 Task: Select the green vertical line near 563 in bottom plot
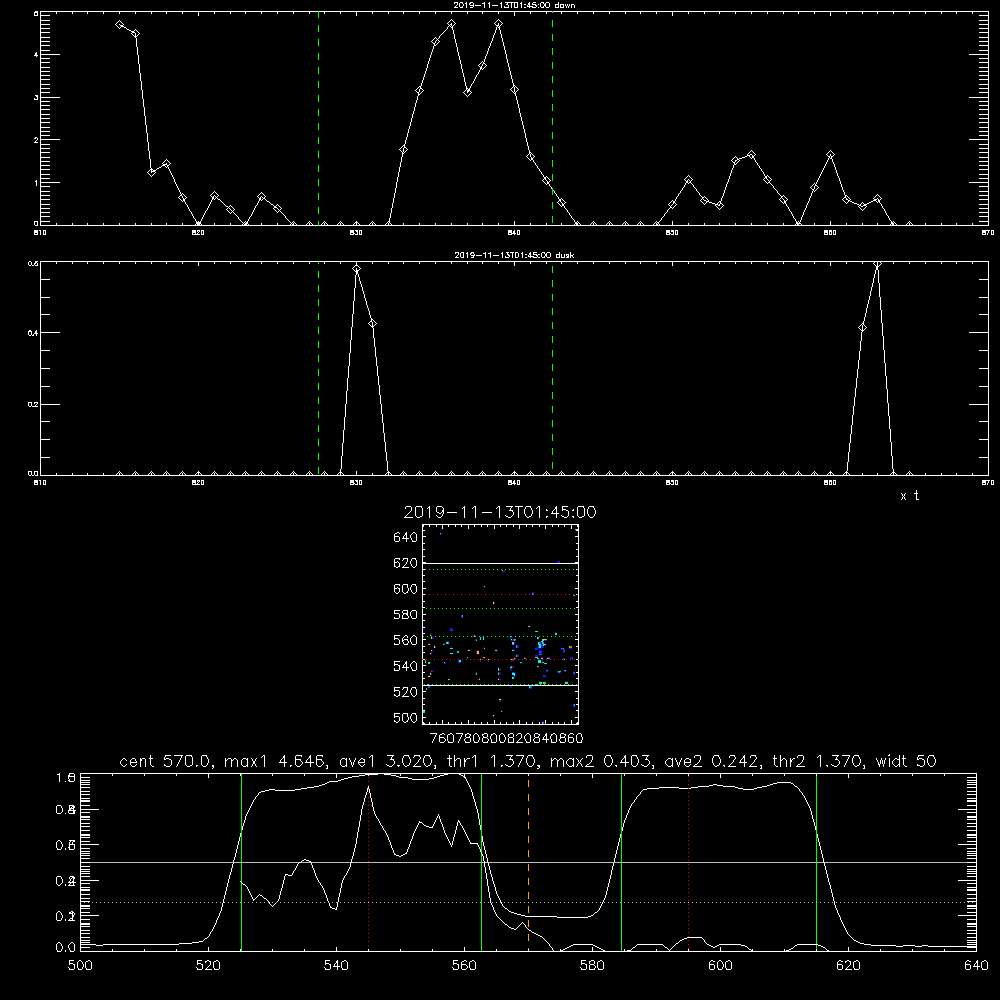tap(482, 861)
